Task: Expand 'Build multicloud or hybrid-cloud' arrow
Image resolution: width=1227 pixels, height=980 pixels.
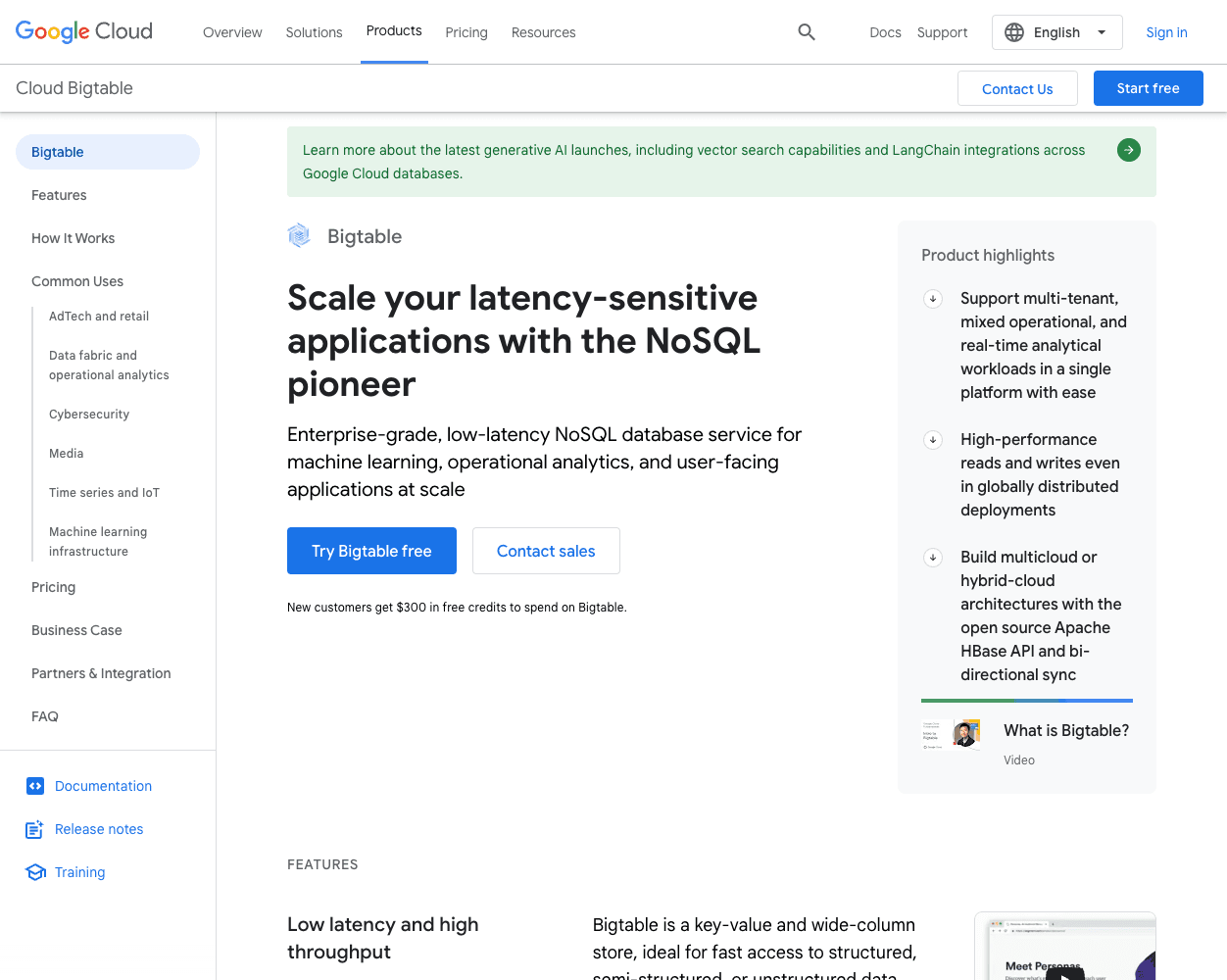Action: click(x=933, y=558)
